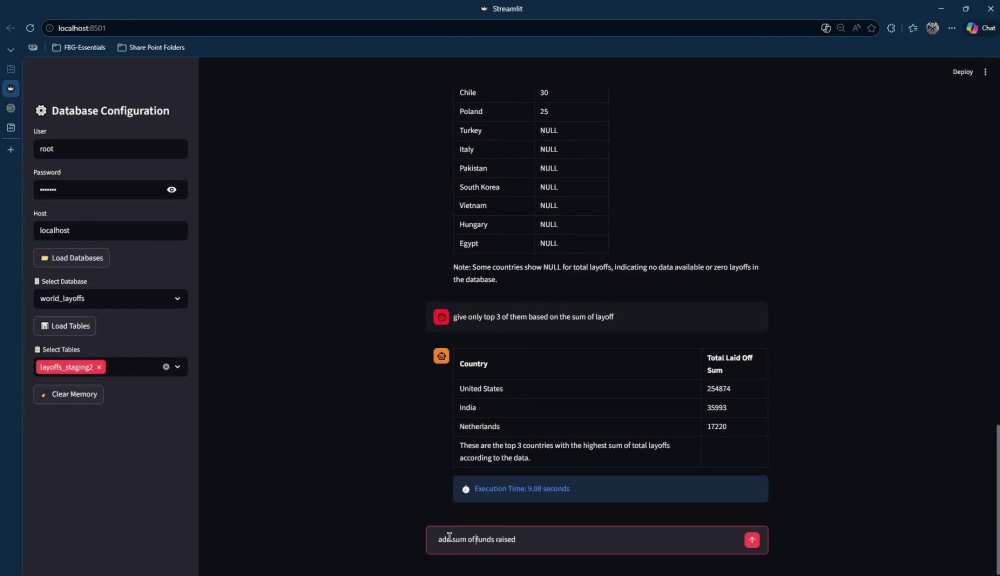Click the Deploy button

click(962, 72)
